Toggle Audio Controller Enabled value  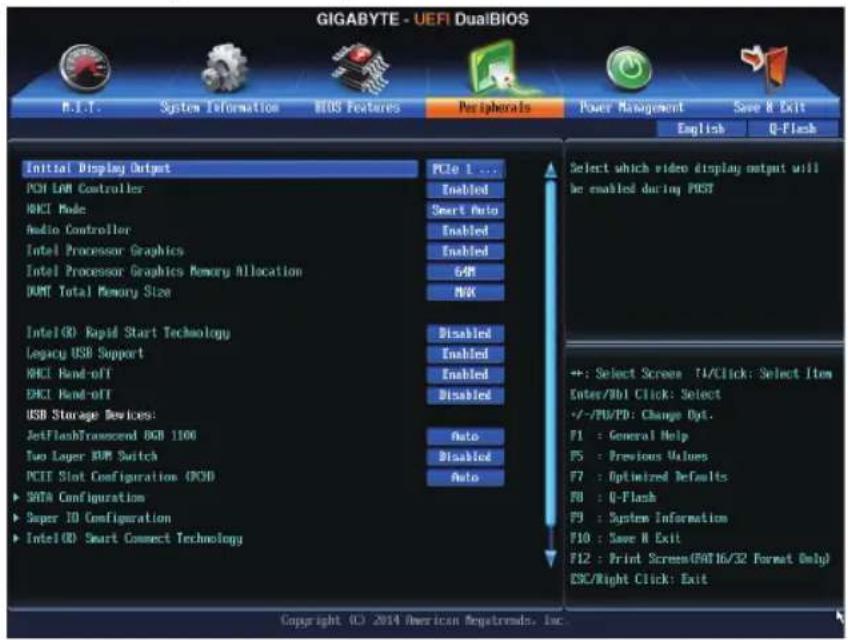tap(465, 230)
